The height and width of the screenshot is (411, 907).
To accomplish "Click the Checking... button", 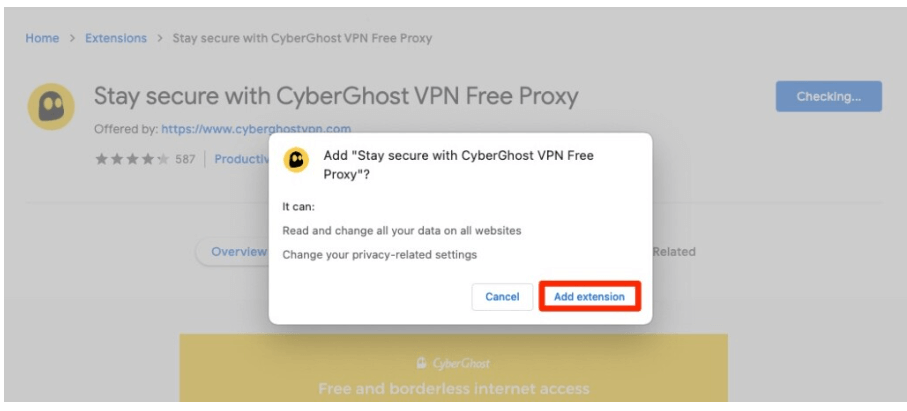I will [x=828, y=97].
